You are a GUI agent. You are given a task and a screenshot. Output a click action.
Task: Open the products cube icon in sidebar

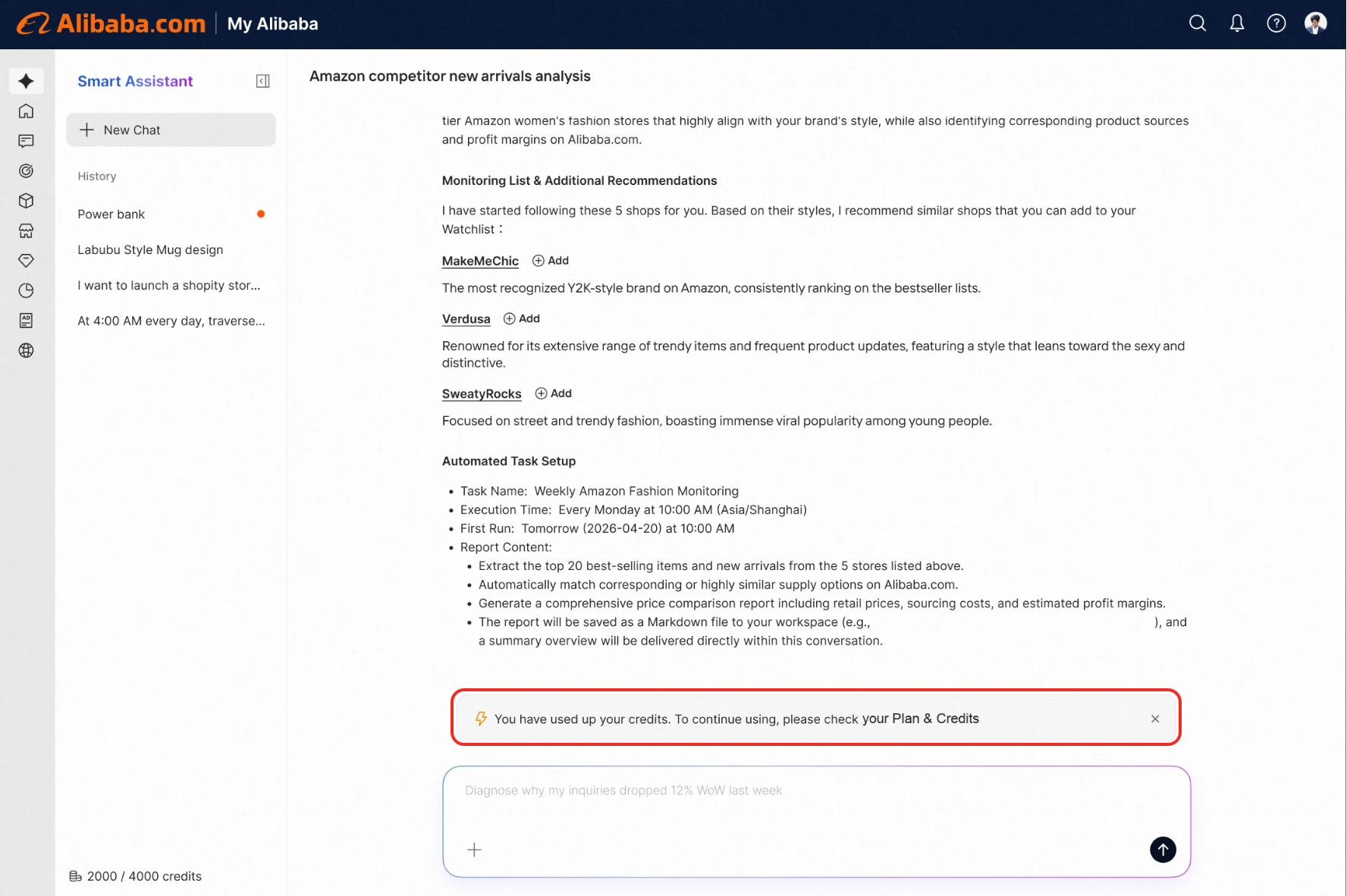tap(27, 201)
